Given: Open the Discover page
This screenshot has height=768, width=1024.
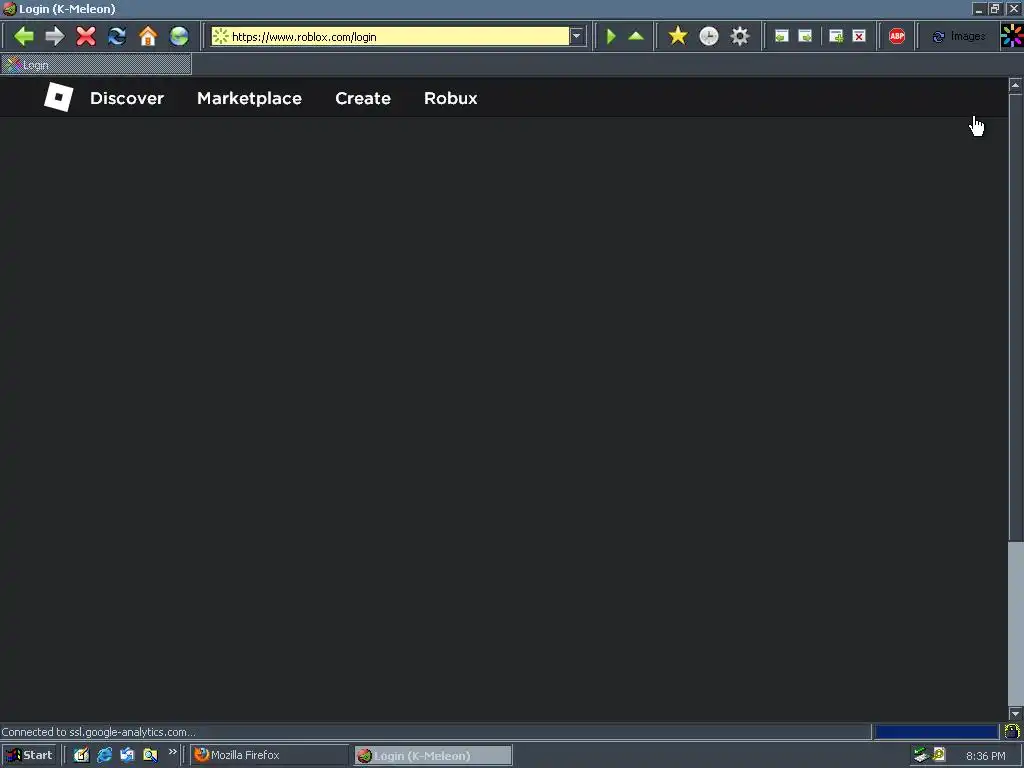Looking at the screenshot, I should pos(127,98).
